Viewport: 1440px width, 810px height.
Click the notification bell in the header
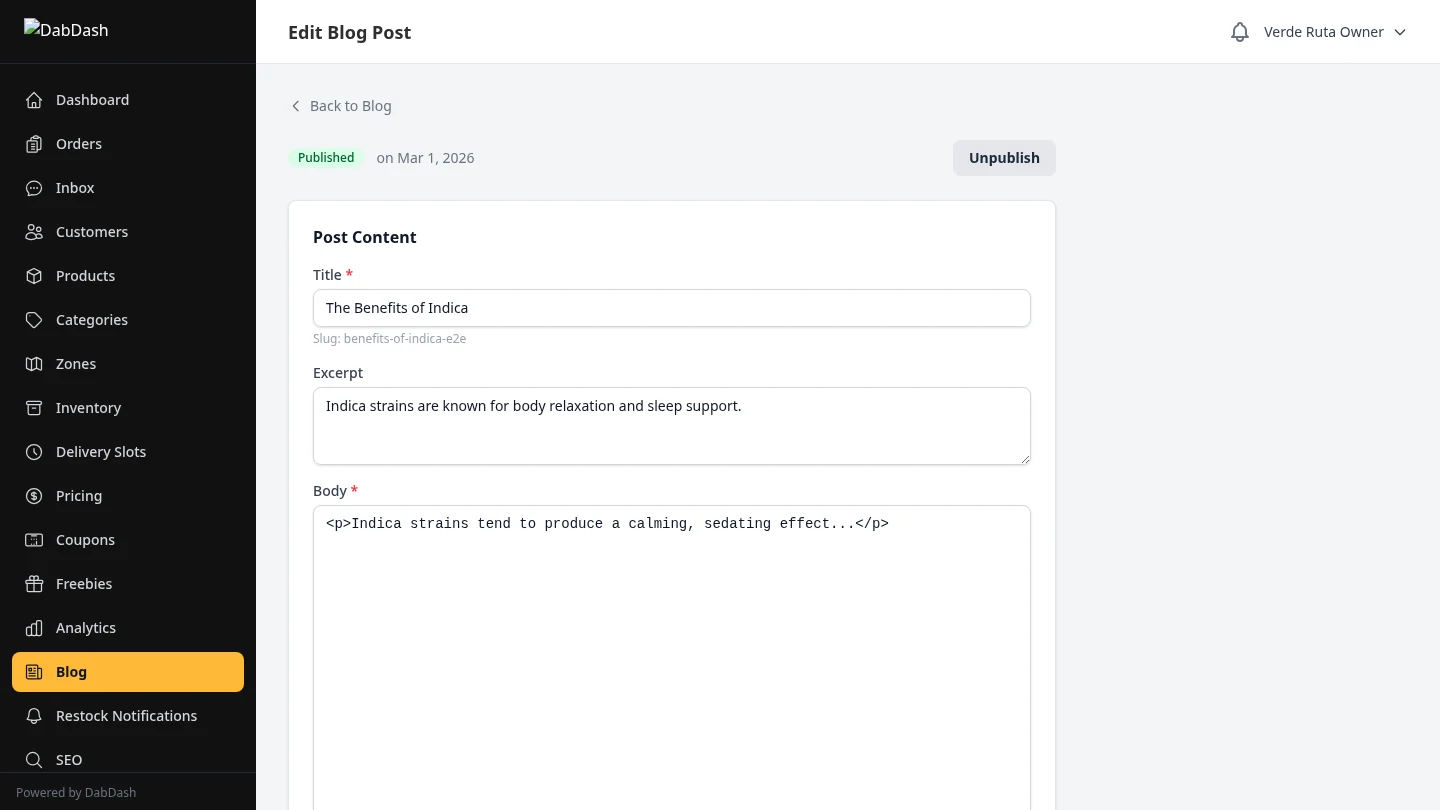pos(1240,31)
